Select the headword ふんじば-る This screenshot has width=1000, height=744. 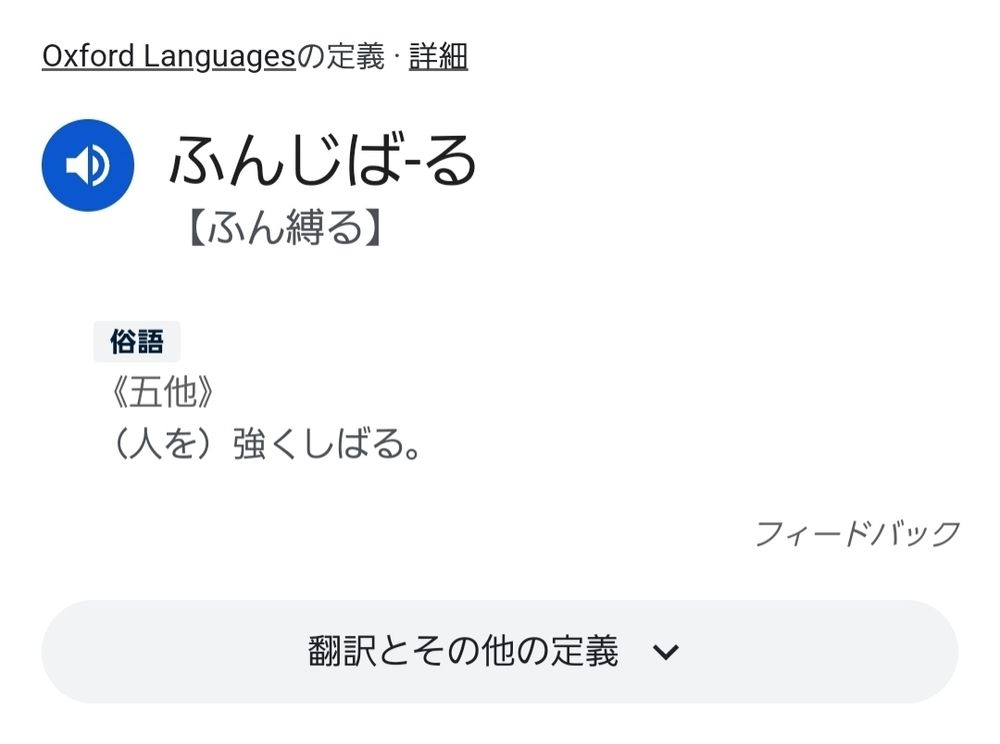322,160
